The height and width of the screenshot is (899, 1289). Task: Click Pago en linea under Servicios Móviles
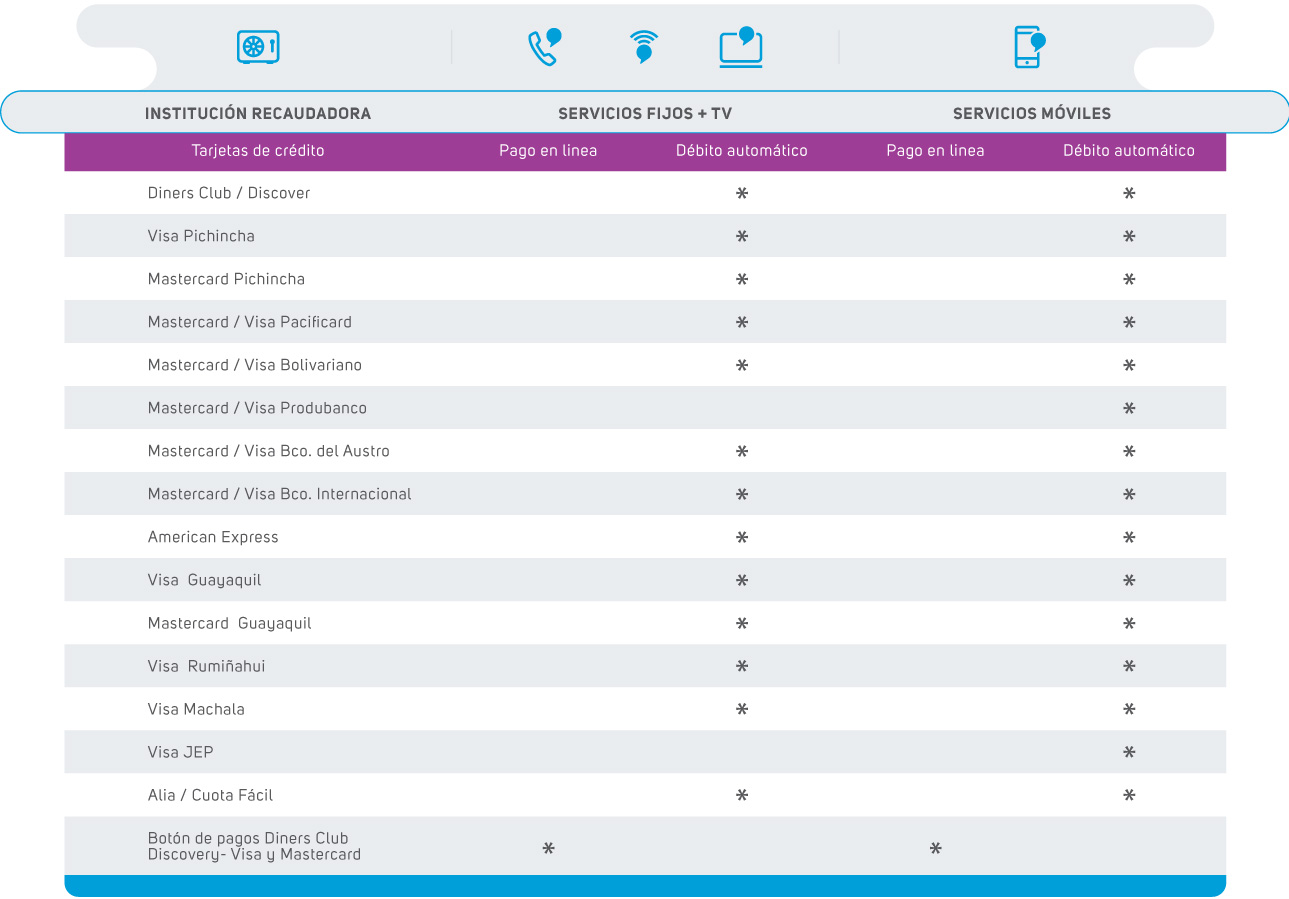[x=935, y=151]
